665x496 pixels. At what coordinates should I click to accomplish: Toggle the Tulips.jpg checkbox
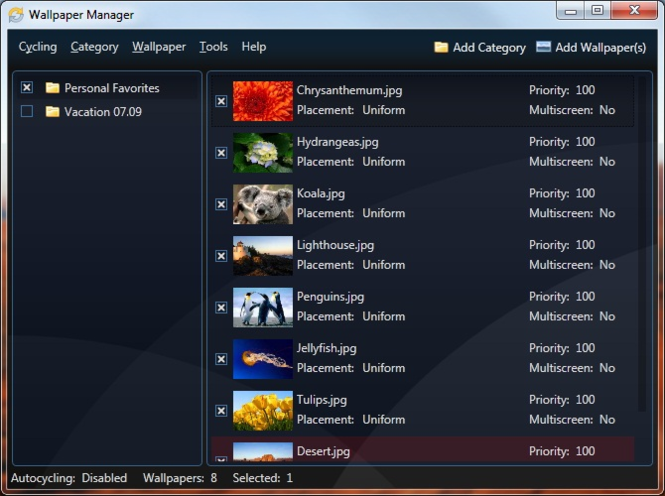coord(221,411)
